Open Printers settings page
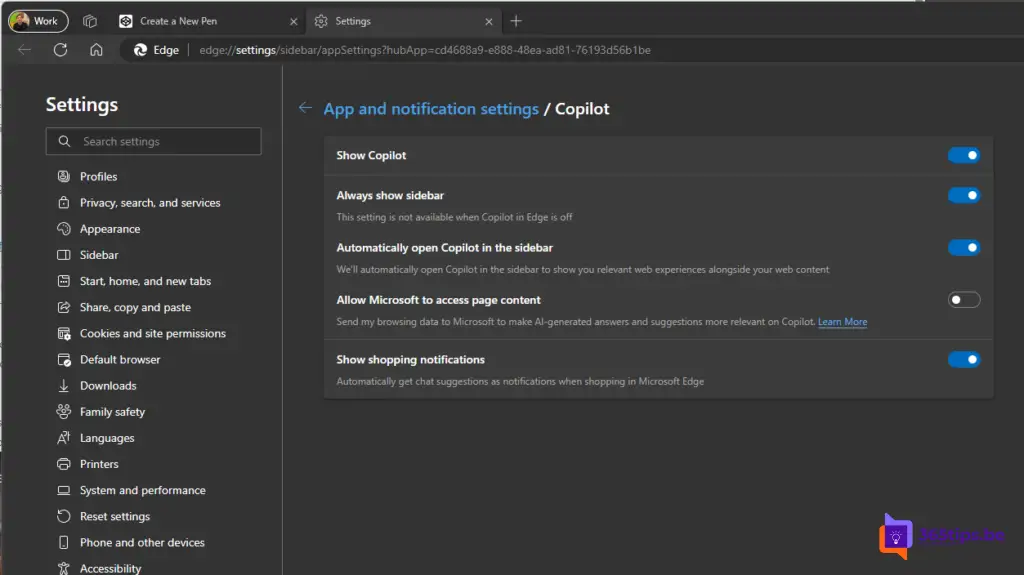The width and height of the screenshot is (1024, 575). [x=99, y=464]
